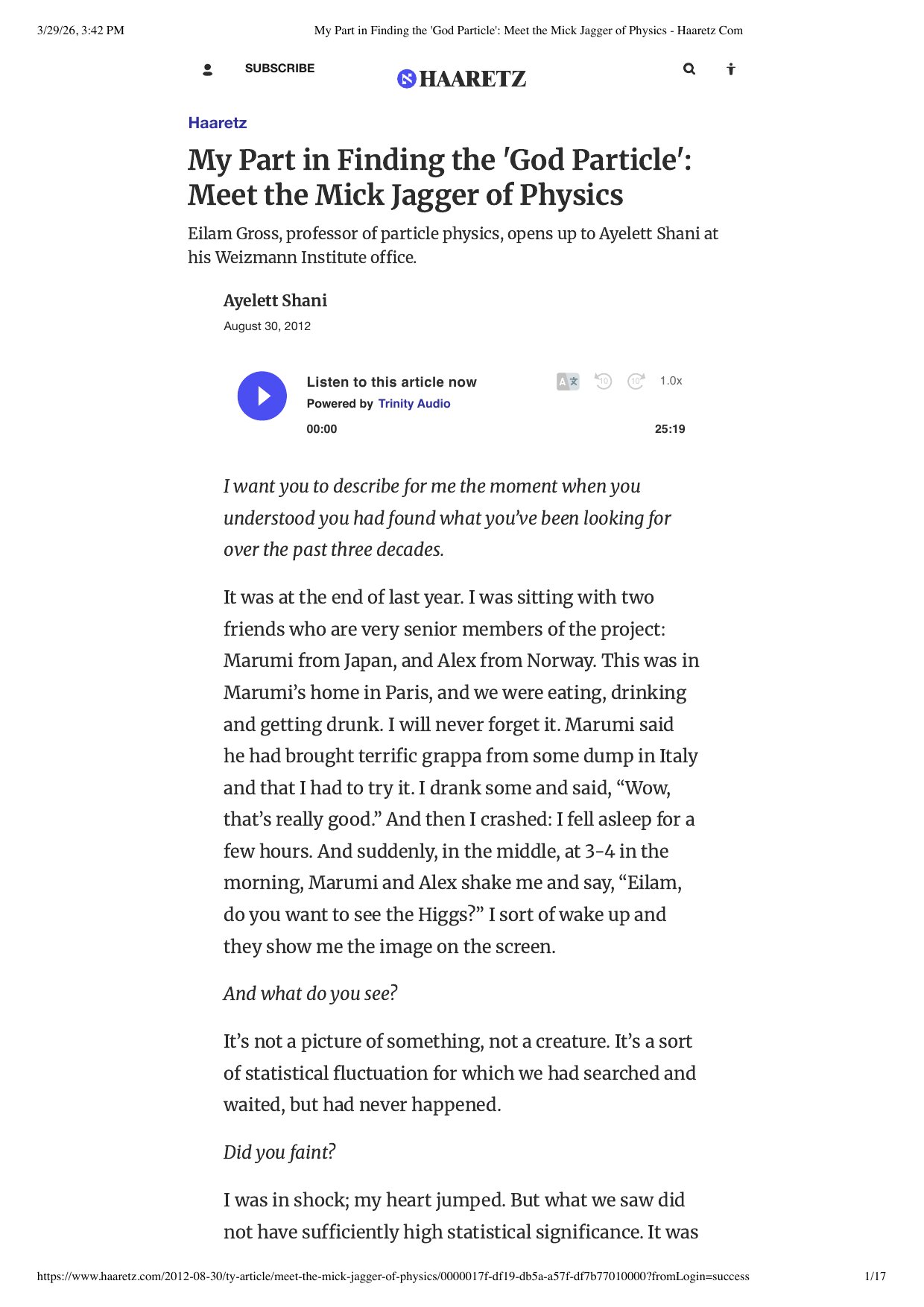Click the 00:00 elapsed time
The width and height of the screenshot is (924, 1307).
(322, 429)
